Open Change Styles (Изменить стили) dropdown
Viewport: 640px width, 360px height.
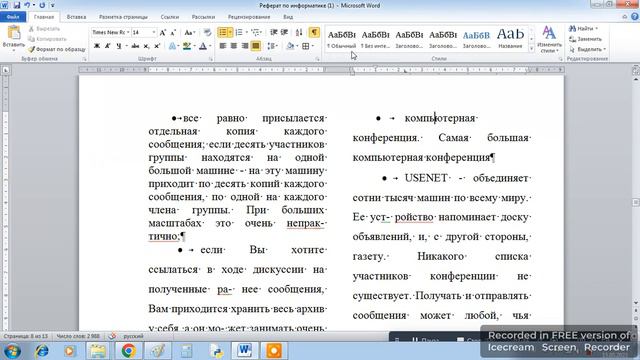click(x=549, y=39)
